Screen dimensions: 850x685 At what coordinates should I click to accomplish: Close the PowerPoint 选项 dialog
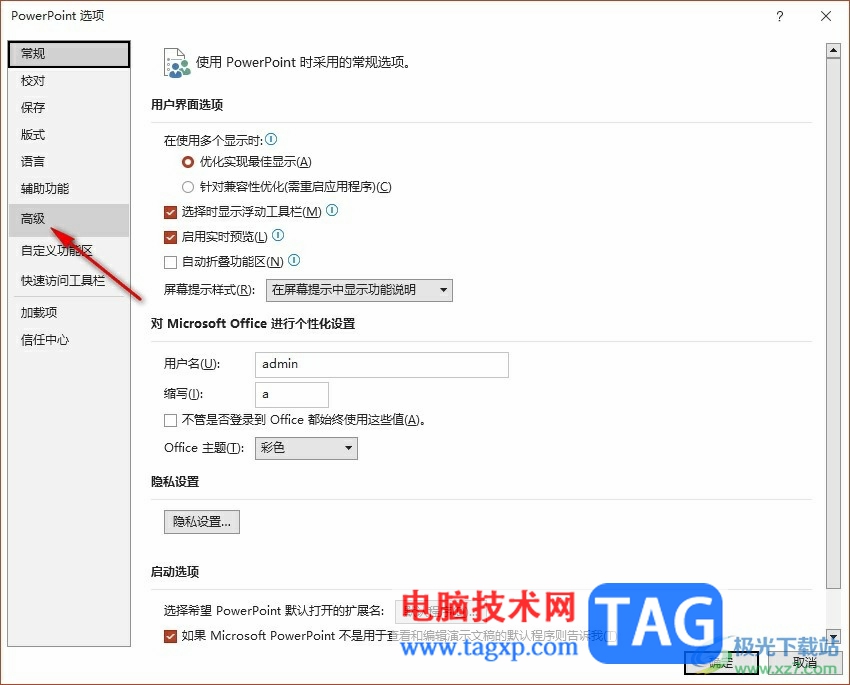coord(826,16)
